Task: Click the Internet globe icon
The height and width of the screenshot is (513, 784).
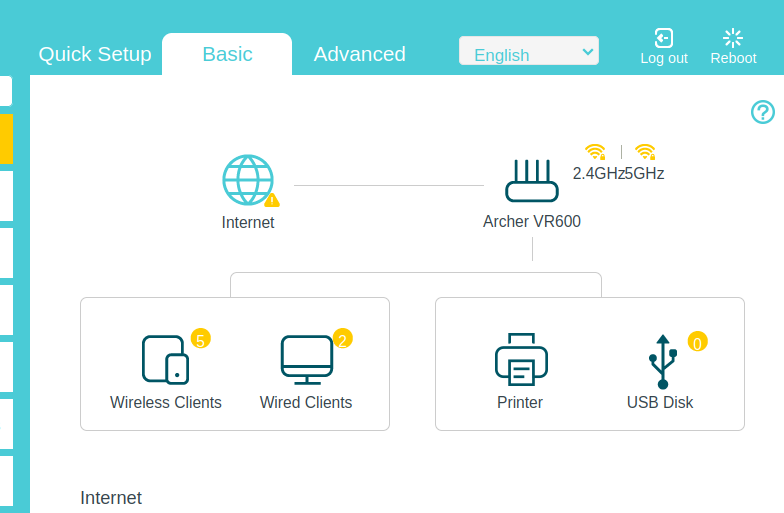Action: pyautogui.click(x=247, y=180)
